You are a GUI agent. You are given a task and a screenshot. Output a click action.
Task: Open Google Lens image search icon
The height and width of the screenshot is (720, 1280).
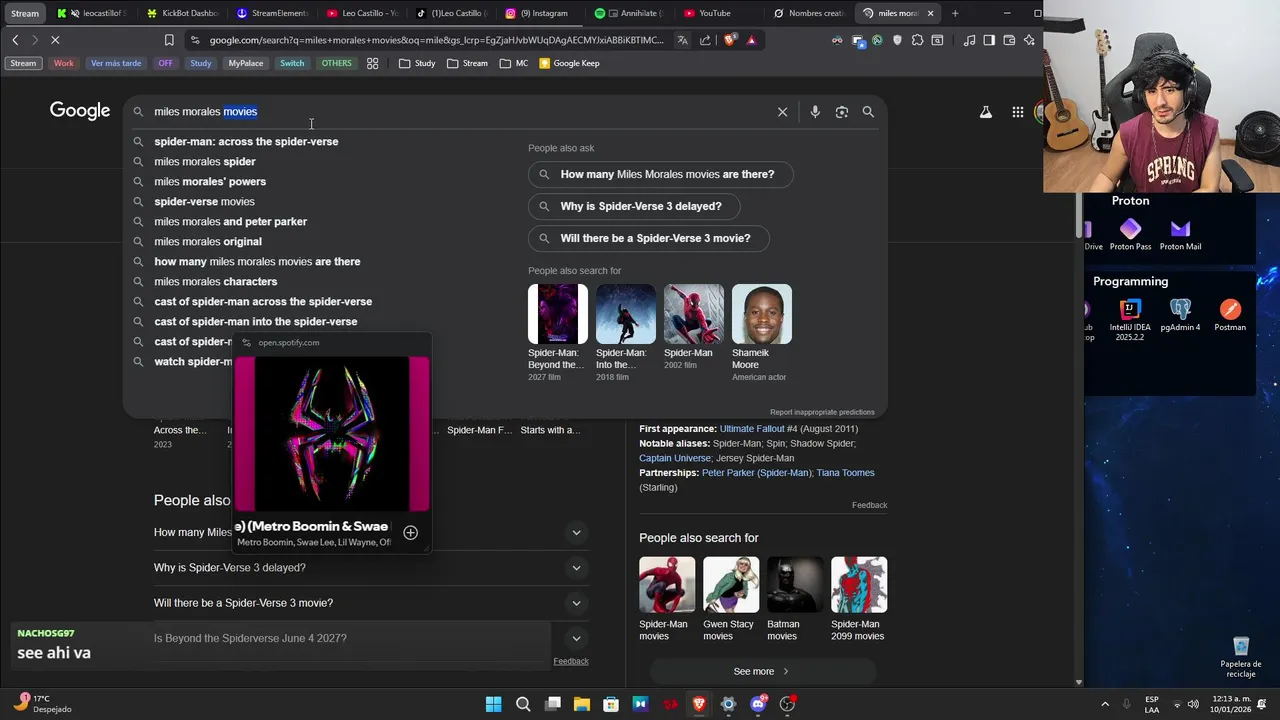tap(842, 112)
